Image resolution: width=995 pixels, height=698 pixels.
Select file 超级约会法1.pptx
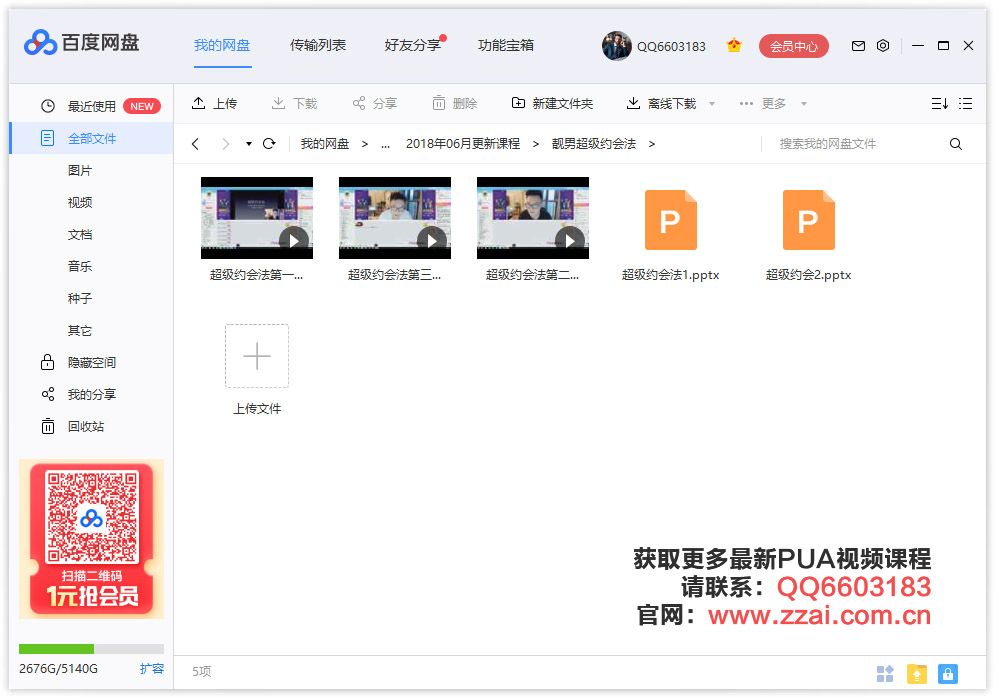pyautogui.click(x=671, y=235)
